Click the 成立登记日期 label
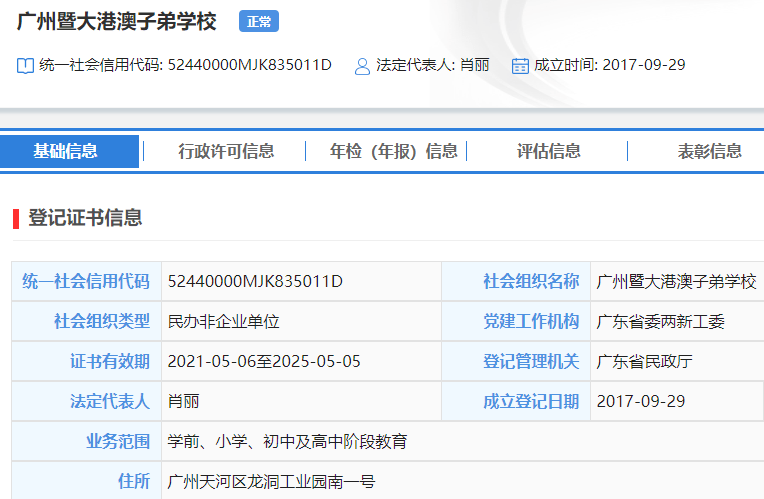This screenshot has width=764, height=499. (531, 401)
